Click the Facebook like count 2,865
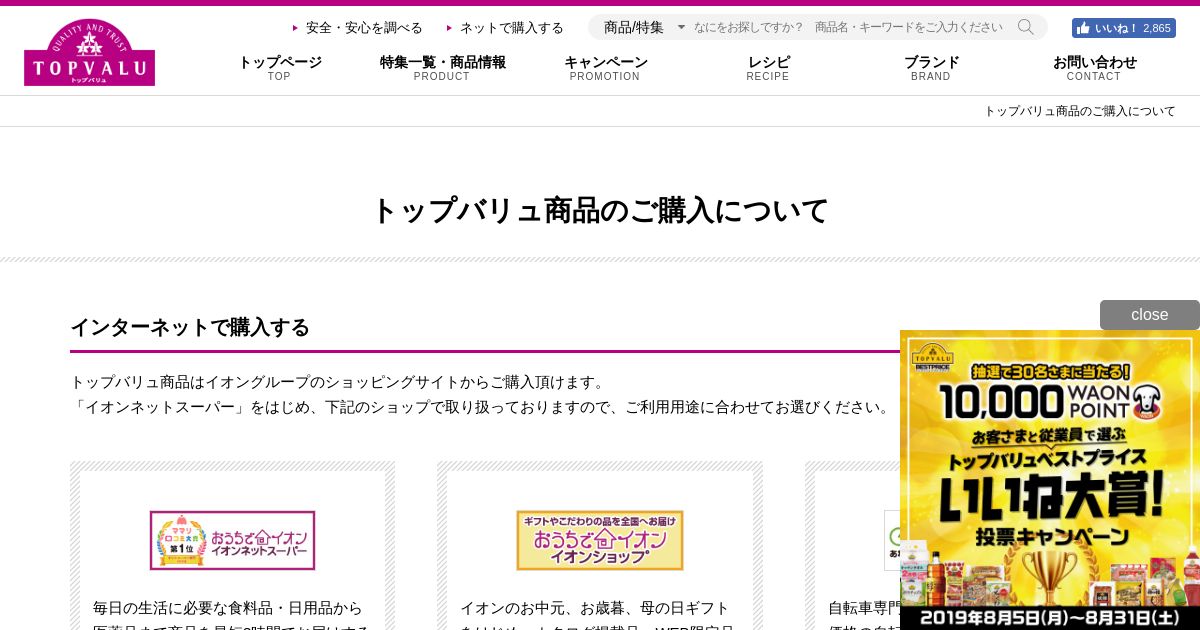Viewport: 1200px width, 630px height. coord(1157,28)
